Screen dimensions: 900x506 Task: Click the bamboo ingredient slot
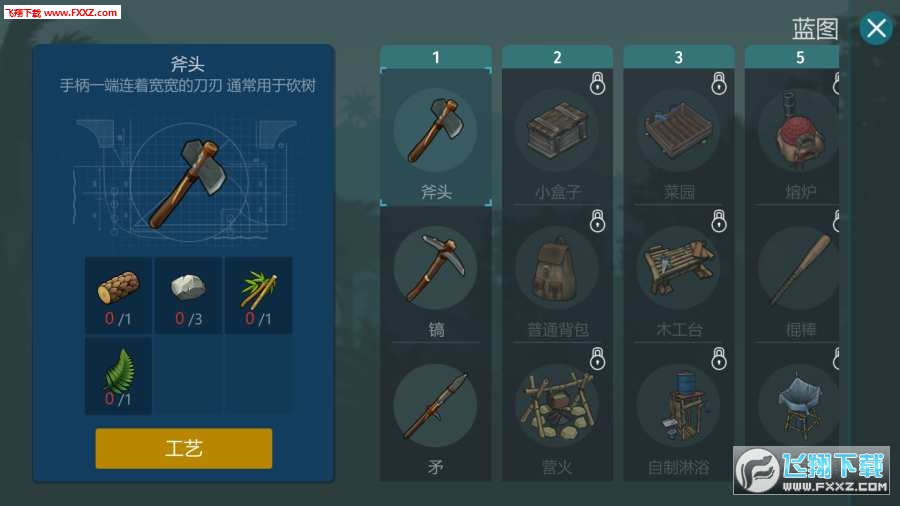click(258, 295)
